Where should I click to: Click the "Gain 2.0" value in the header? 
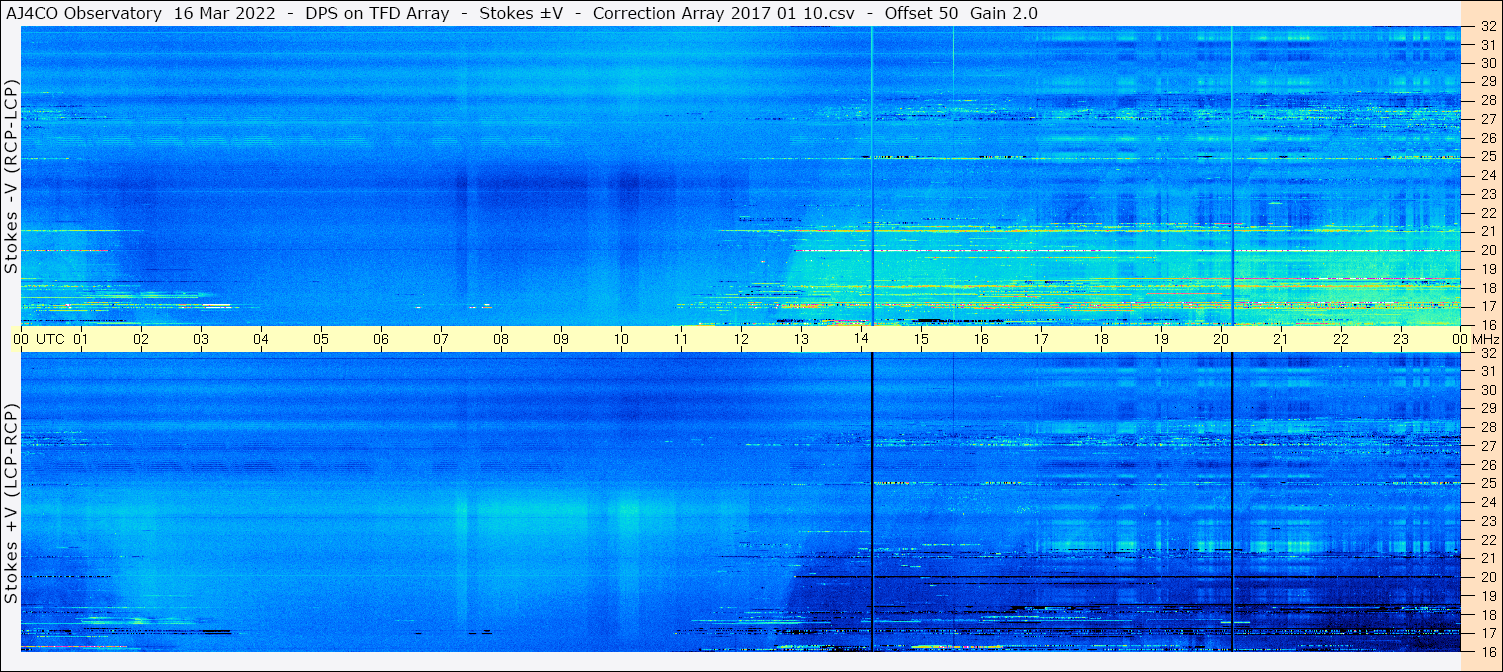(x=1004, y=14)
